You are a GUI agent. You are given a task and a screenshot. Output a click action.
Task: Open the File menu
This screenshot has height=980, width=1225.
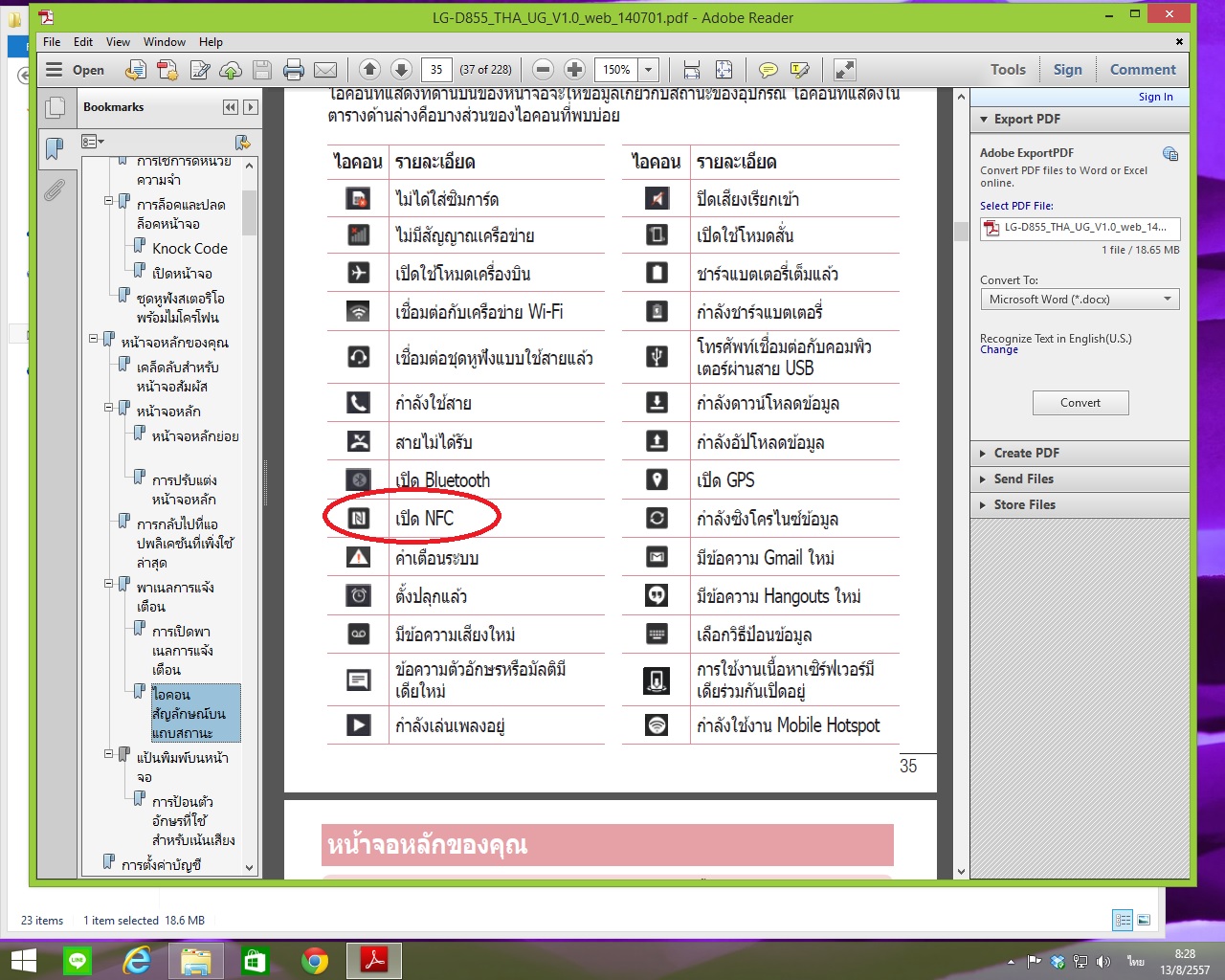pyautogui.click(x=52, y=42)
